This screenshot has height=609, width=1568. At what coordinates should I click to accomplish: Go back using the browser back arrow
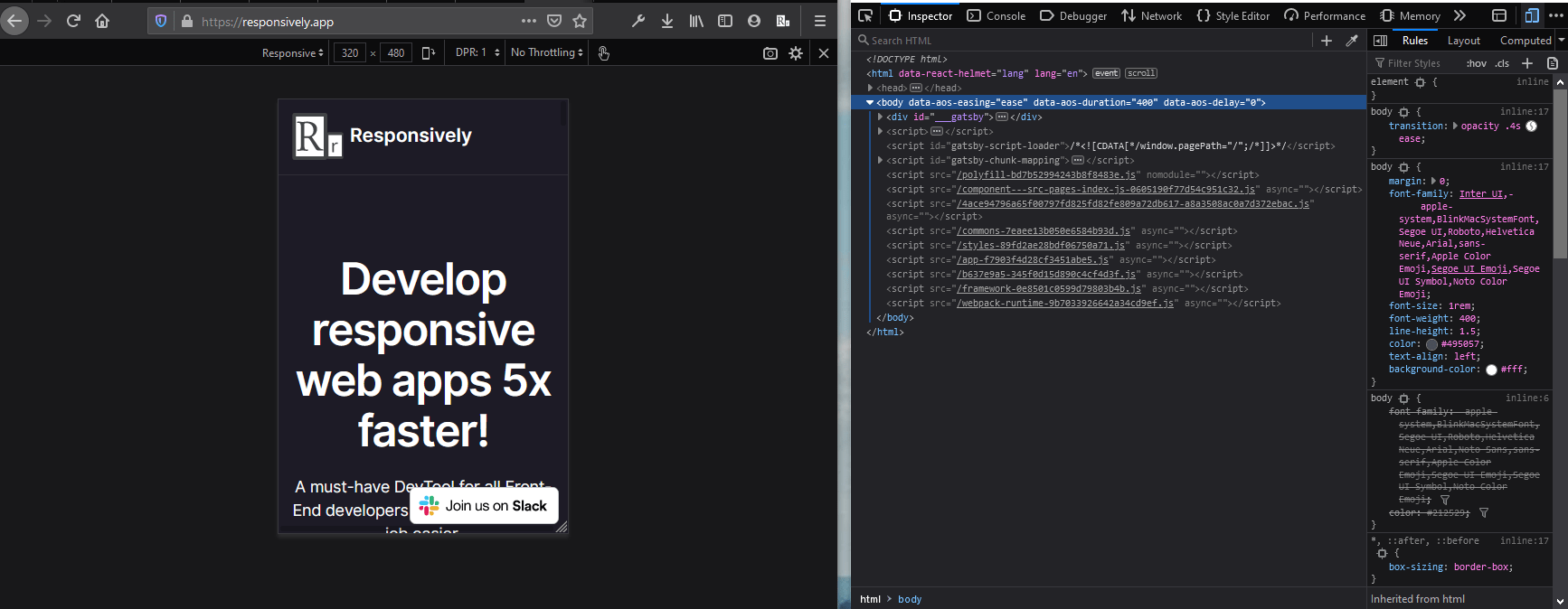point(14,21)
